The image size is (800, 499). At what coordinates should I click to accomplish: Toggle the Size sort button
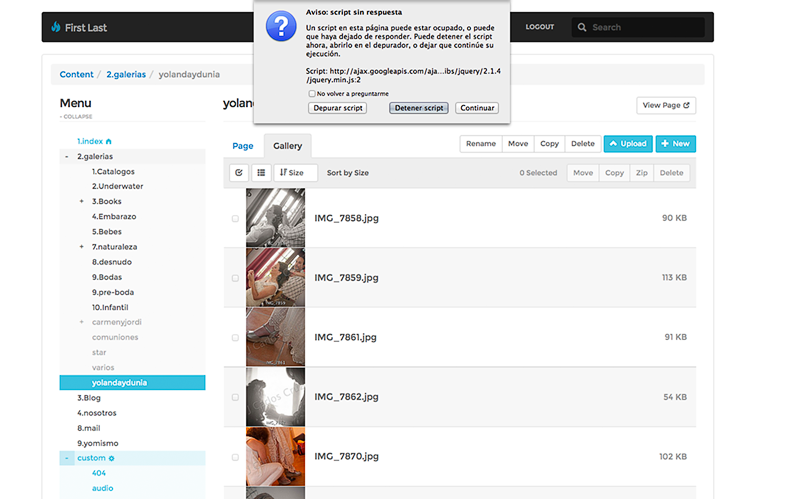point(295,172)
